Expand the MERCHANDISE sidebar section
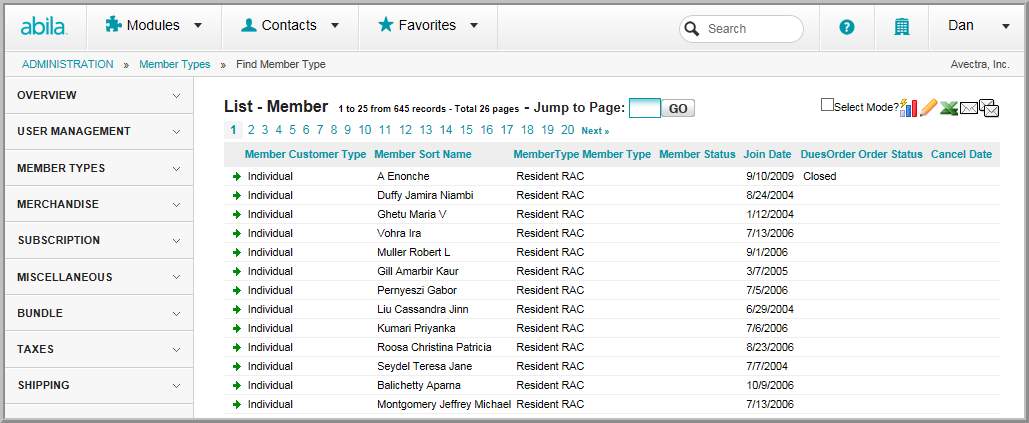 click(98, 204)
